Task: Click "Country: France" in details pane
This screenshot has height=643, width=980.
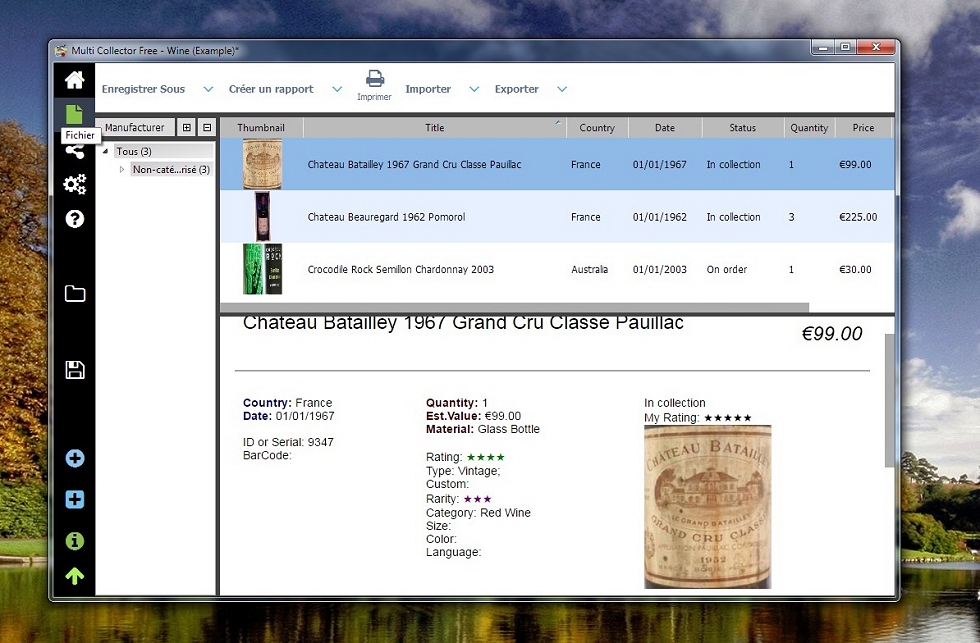Action: coord(288,402)
